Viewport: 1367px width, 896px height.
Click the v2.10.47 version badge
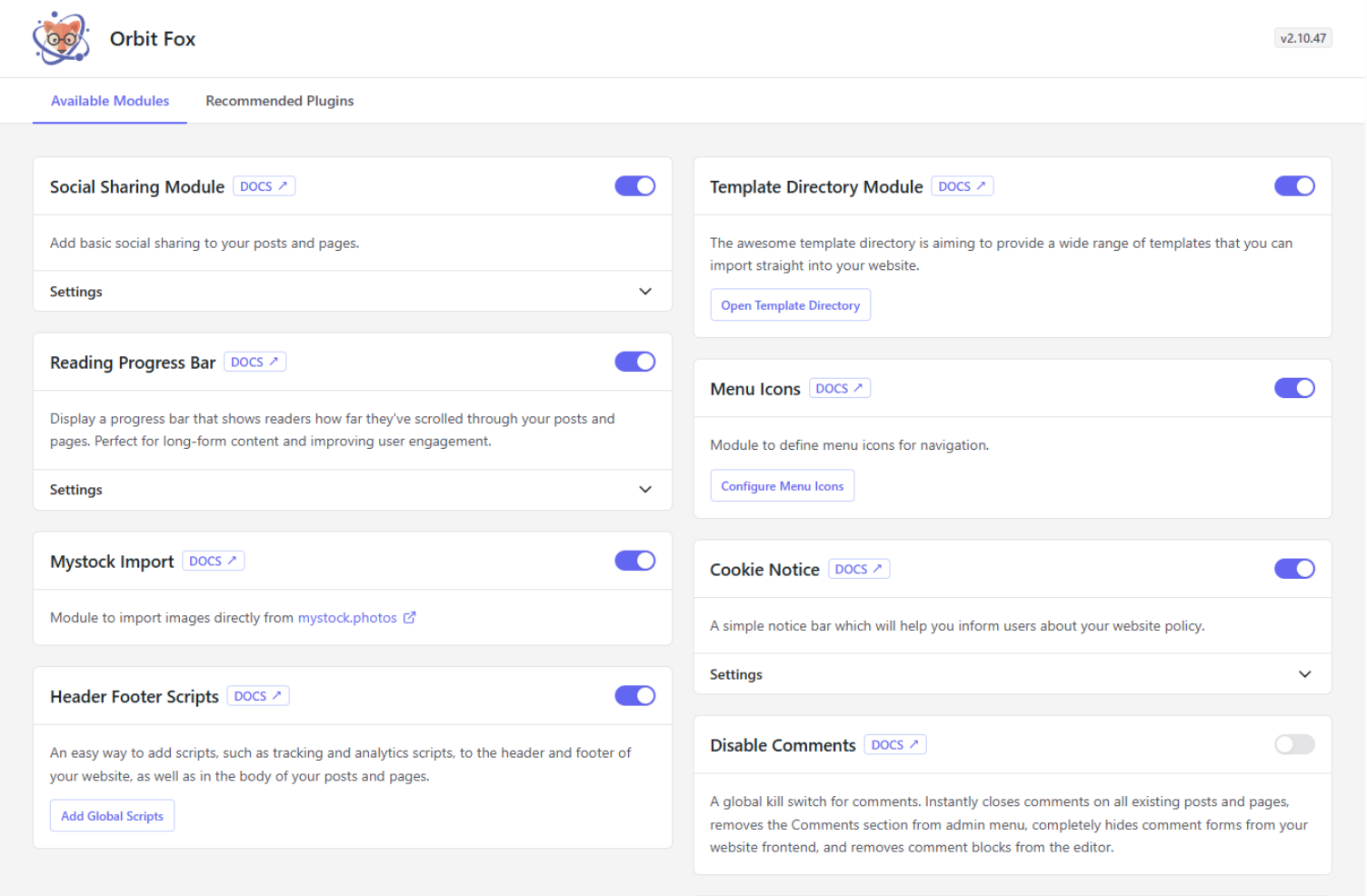[1303, 38]
